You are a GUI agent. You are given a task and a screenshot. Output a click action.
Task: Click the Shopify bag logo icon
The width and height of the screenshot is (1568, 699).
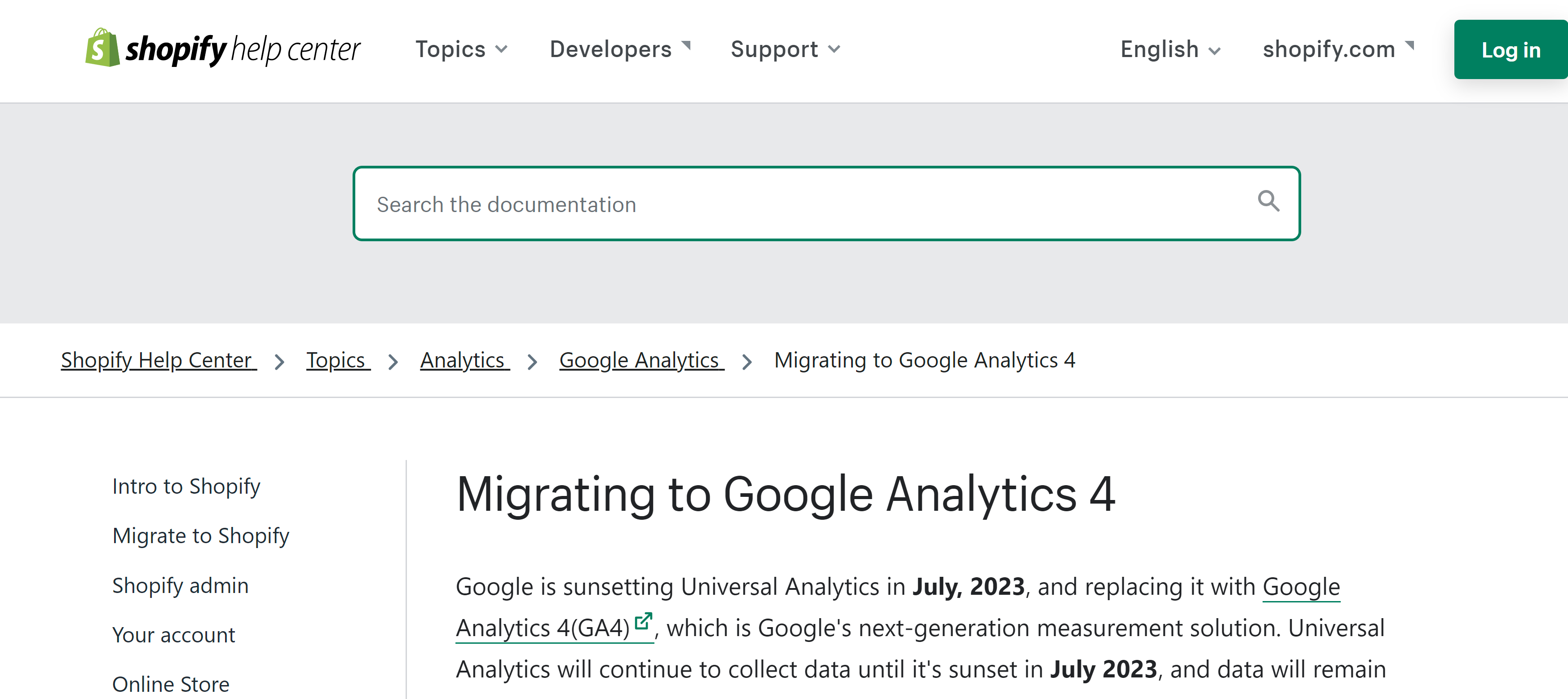(100, 49)
